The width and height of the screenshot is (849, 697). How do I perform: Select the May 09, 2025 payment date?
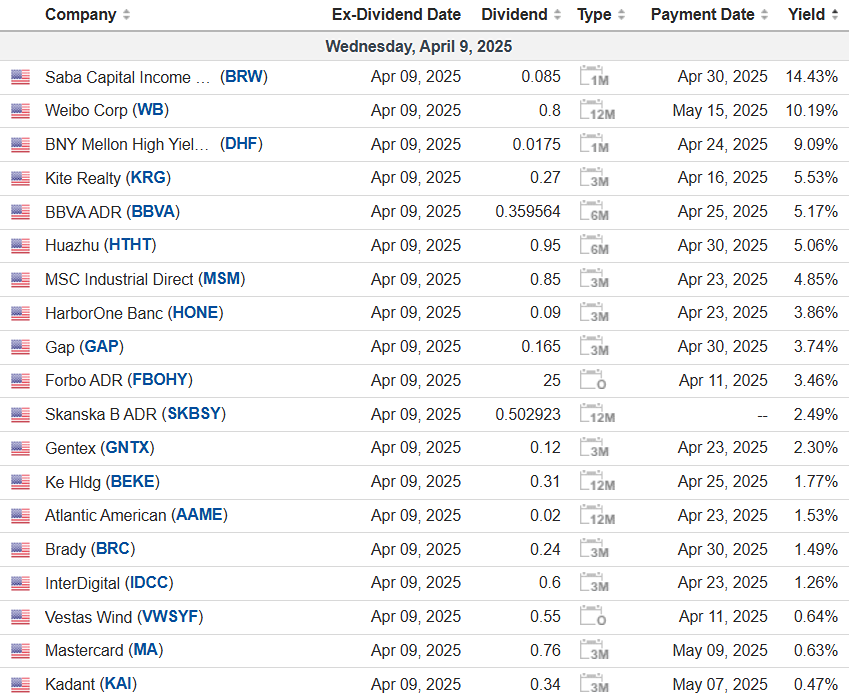pyautogui.click(x=720, y=650)
